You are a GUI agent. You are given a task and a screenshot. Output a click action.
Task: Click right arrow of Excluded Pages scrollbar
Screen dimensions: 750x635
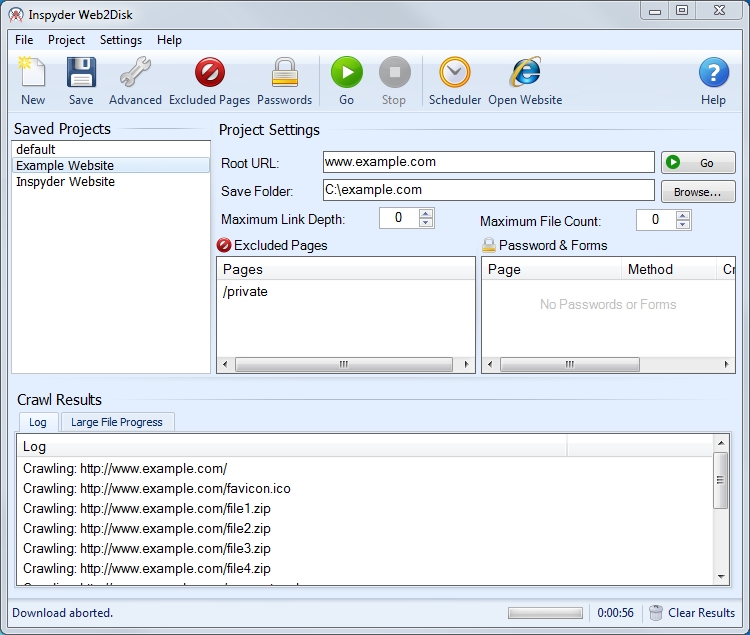pyautogui.click(x=466, y=364)
